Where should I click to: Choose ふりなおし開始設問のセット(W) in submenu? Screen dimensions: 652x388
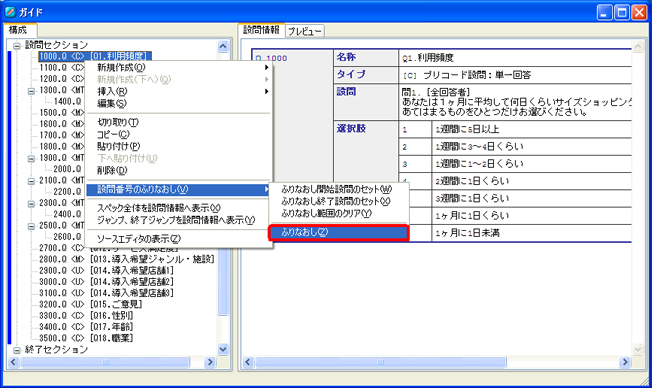click(x=339, y=190)
